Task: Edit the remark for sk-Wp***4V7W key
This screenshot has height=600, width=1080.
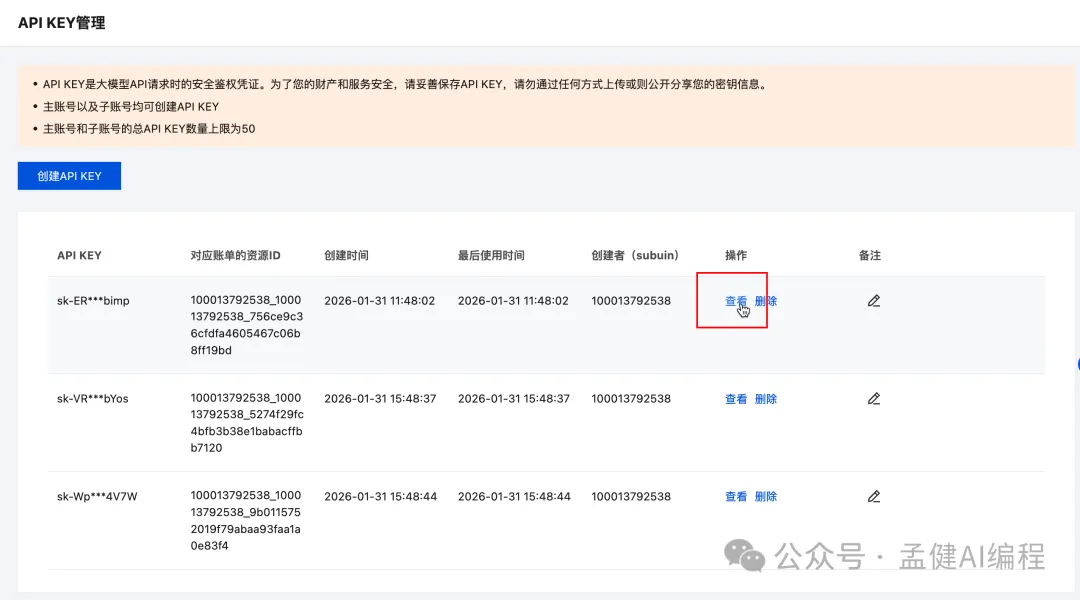Action: [x=873, y=497]
